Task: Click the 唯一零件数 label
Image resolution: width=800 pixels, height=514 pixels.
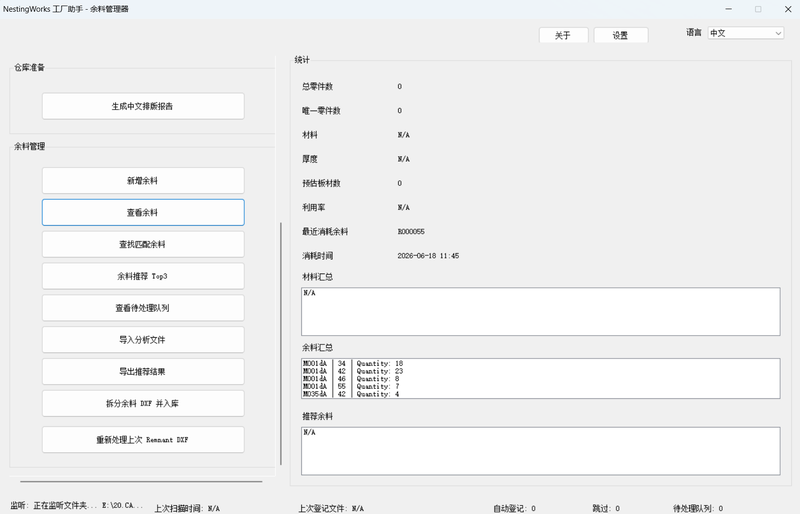Action: (321, 111)
